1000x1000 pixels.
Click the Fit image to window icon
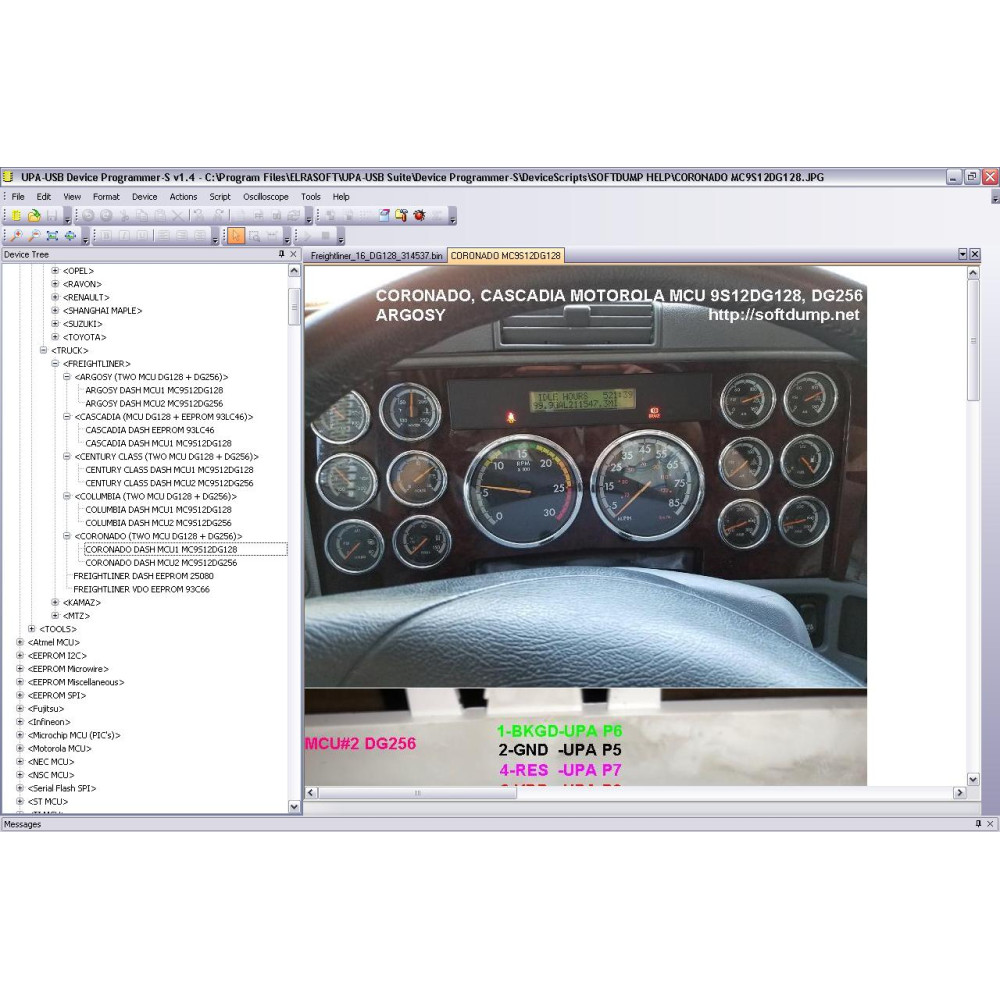(52, 236)
